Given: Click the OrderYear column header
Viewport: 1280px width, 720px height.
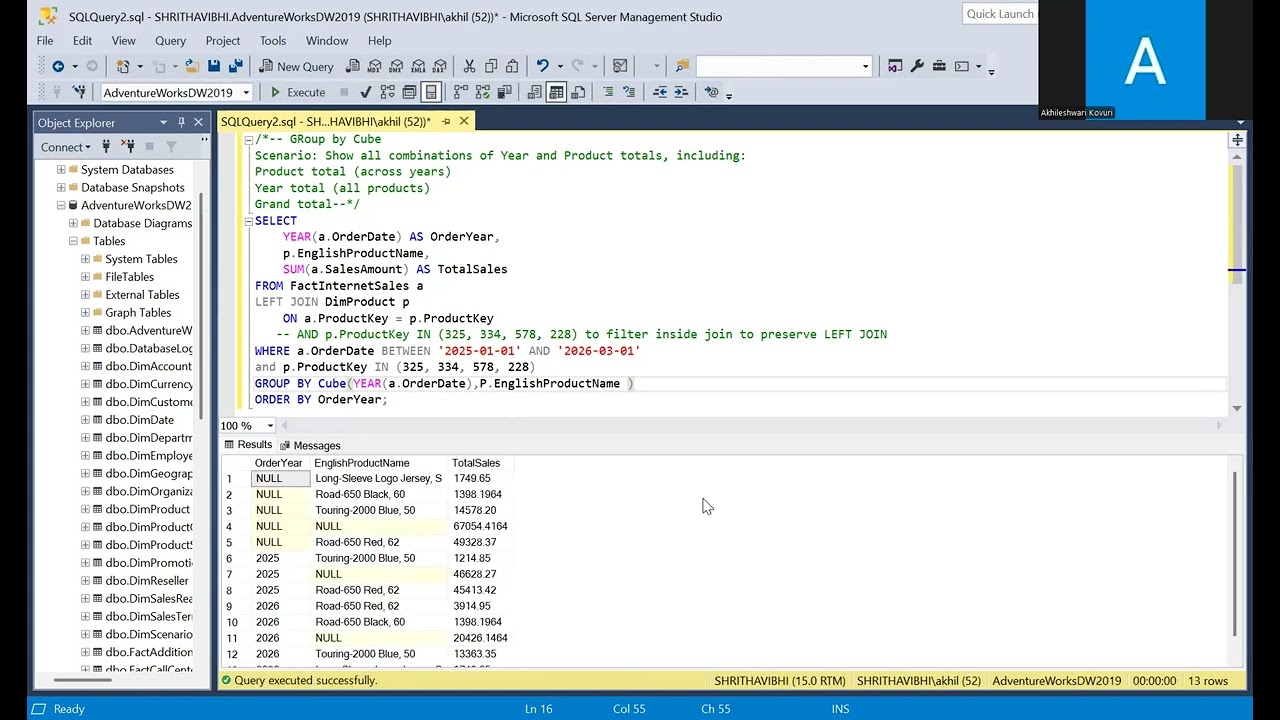Looking at the screenshot, I should coord(279,463).
